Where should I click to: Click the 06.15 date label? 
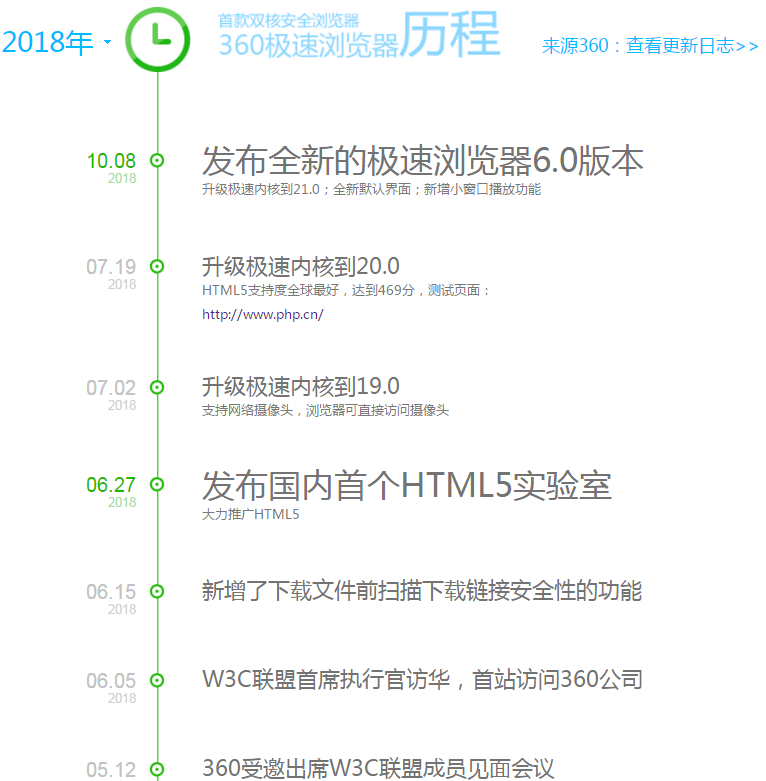click(x=111, y=592)
